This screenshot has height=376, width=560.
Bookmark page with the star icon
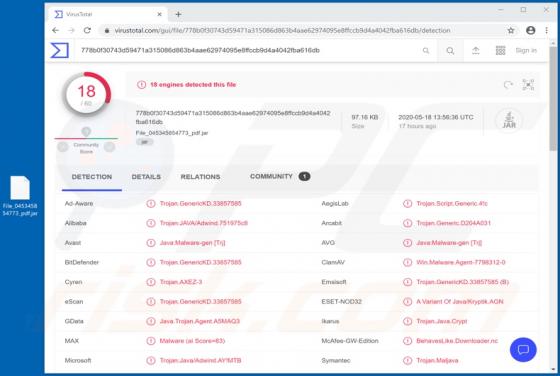point(511,31)
